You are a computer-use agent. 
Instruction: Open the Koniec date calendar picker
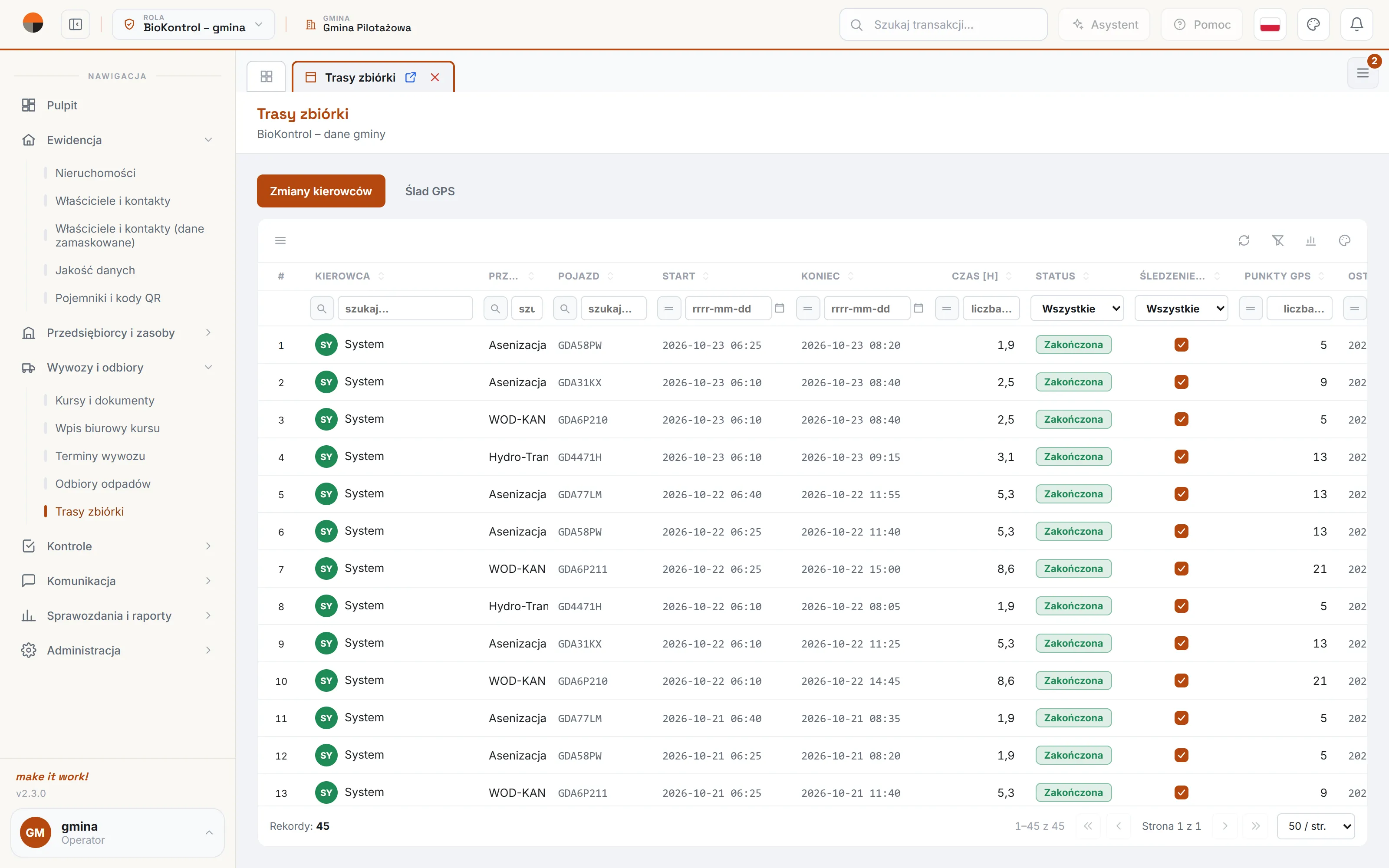point(918,308)
